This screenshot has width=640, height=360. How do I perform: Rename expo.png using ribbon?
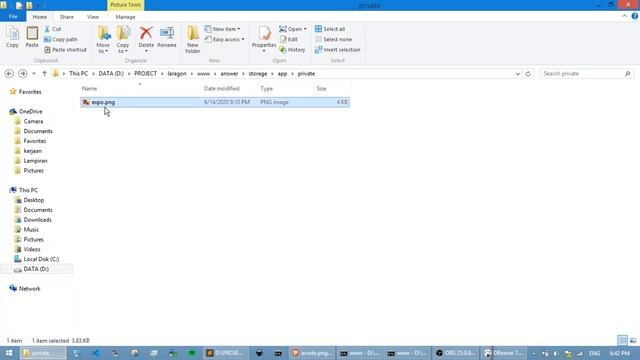point(167,37)
